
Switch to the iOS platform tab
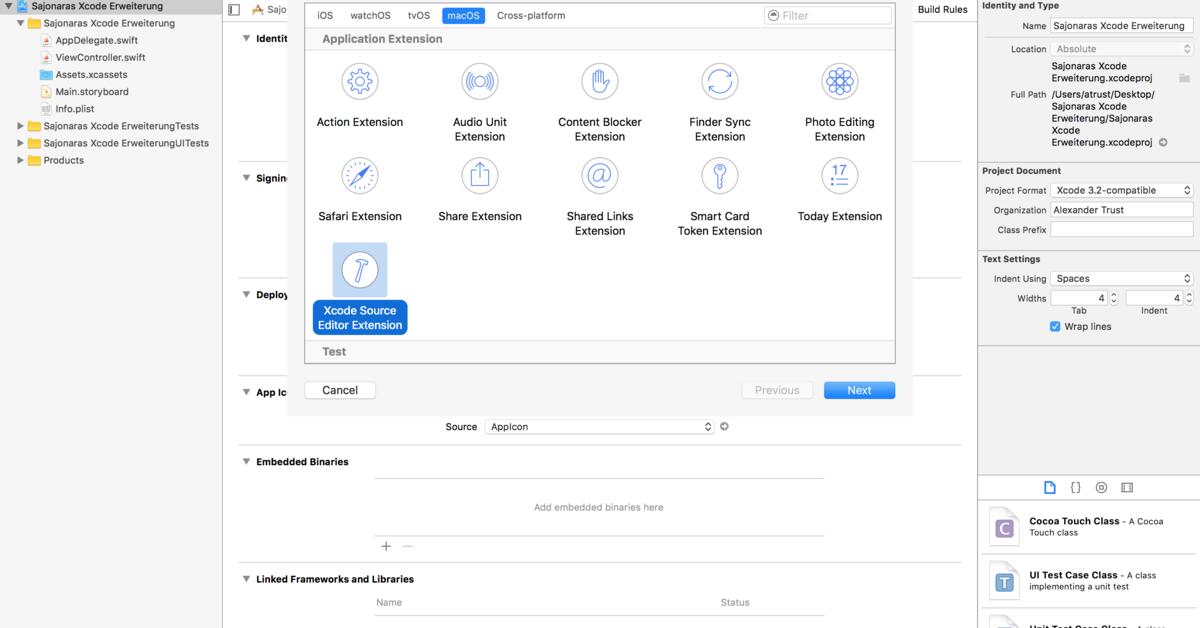point(325,15)
